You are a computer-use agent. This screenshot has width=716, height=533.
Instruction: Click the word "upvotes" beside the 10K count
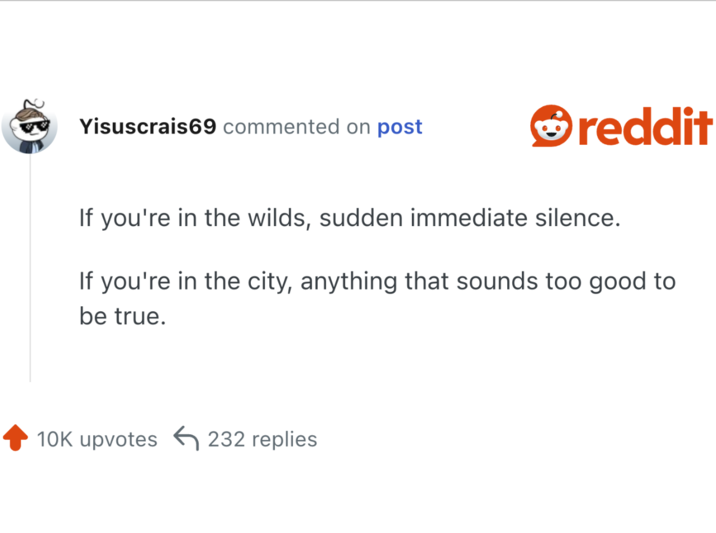[117, 439]
